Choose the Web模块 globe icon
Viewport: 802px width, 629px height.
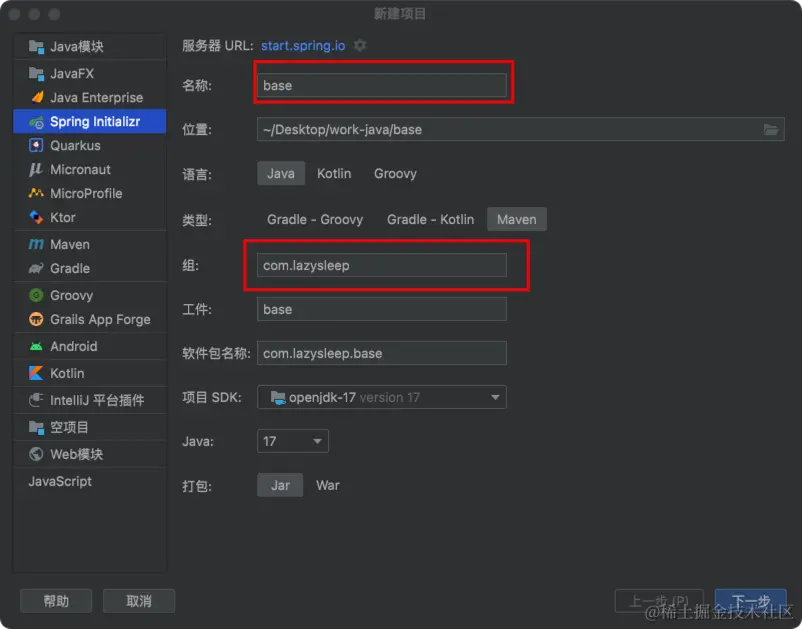(36, 454)
